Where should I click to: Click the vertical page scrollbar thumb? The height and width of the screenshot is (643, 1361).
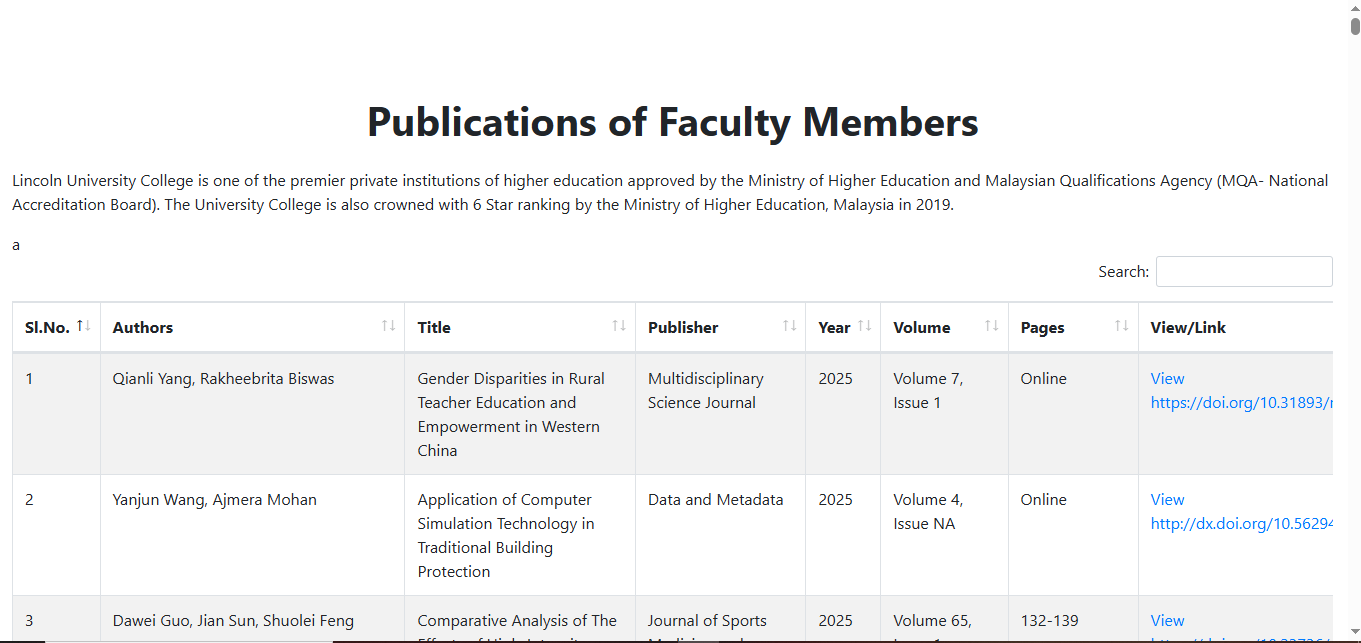(x=1355, y=26)
